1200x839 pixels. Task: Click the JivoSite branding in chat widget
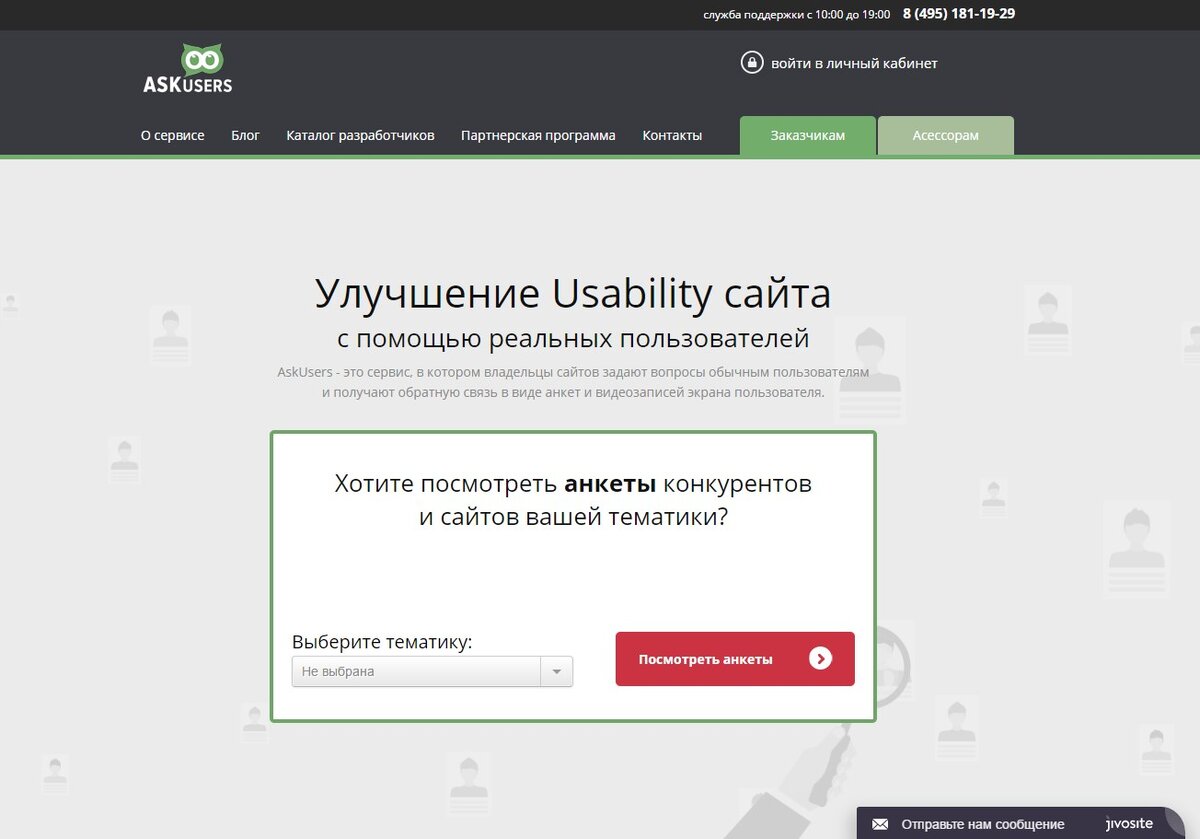click(x=1129, y=824)
